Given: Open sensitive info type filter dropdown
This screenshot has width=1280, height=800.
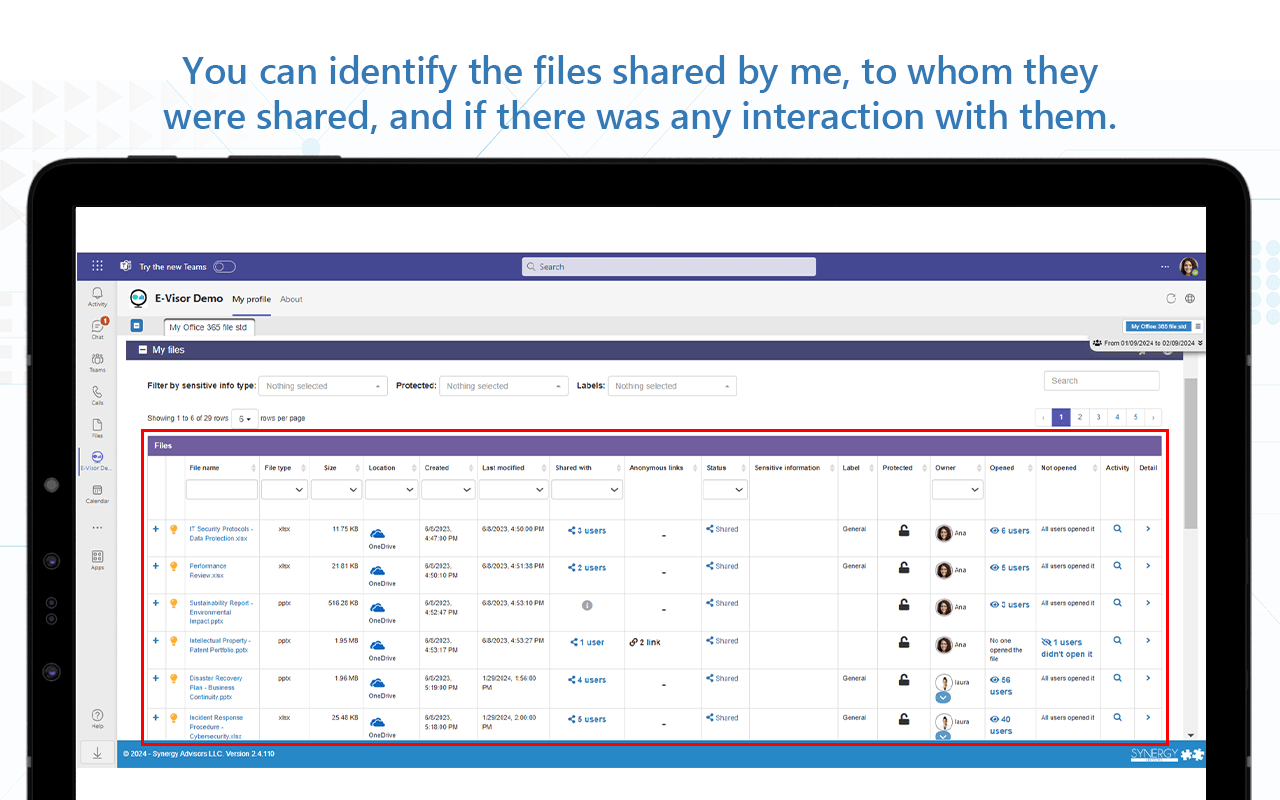Looking at the screenshot, I should [322, 386].
